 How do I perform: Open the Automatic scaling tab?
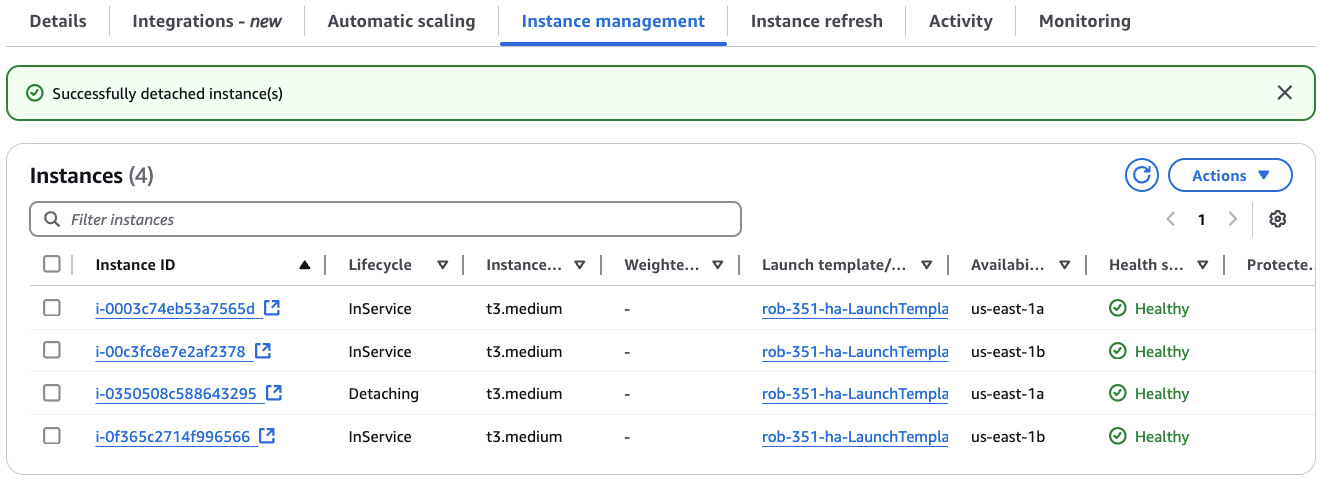point(401,21)
